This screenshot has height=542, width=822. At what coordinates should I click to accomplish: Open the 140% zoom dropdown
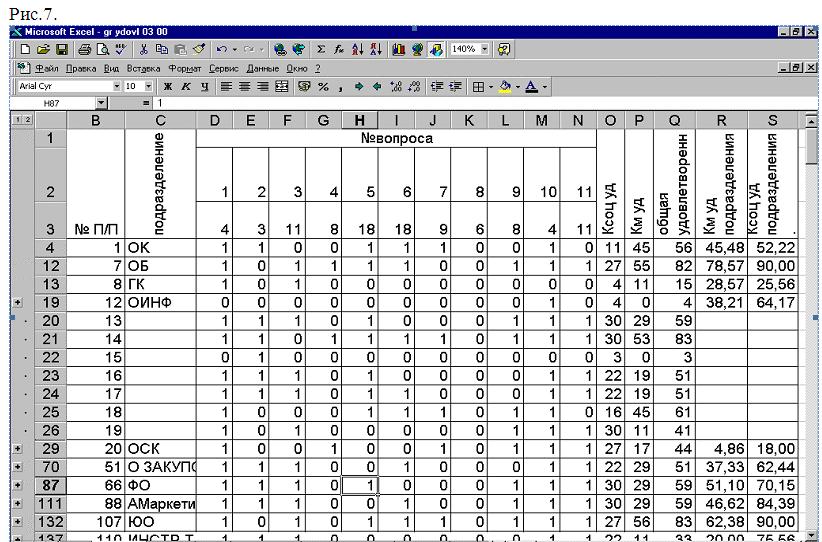click(484, 49)
